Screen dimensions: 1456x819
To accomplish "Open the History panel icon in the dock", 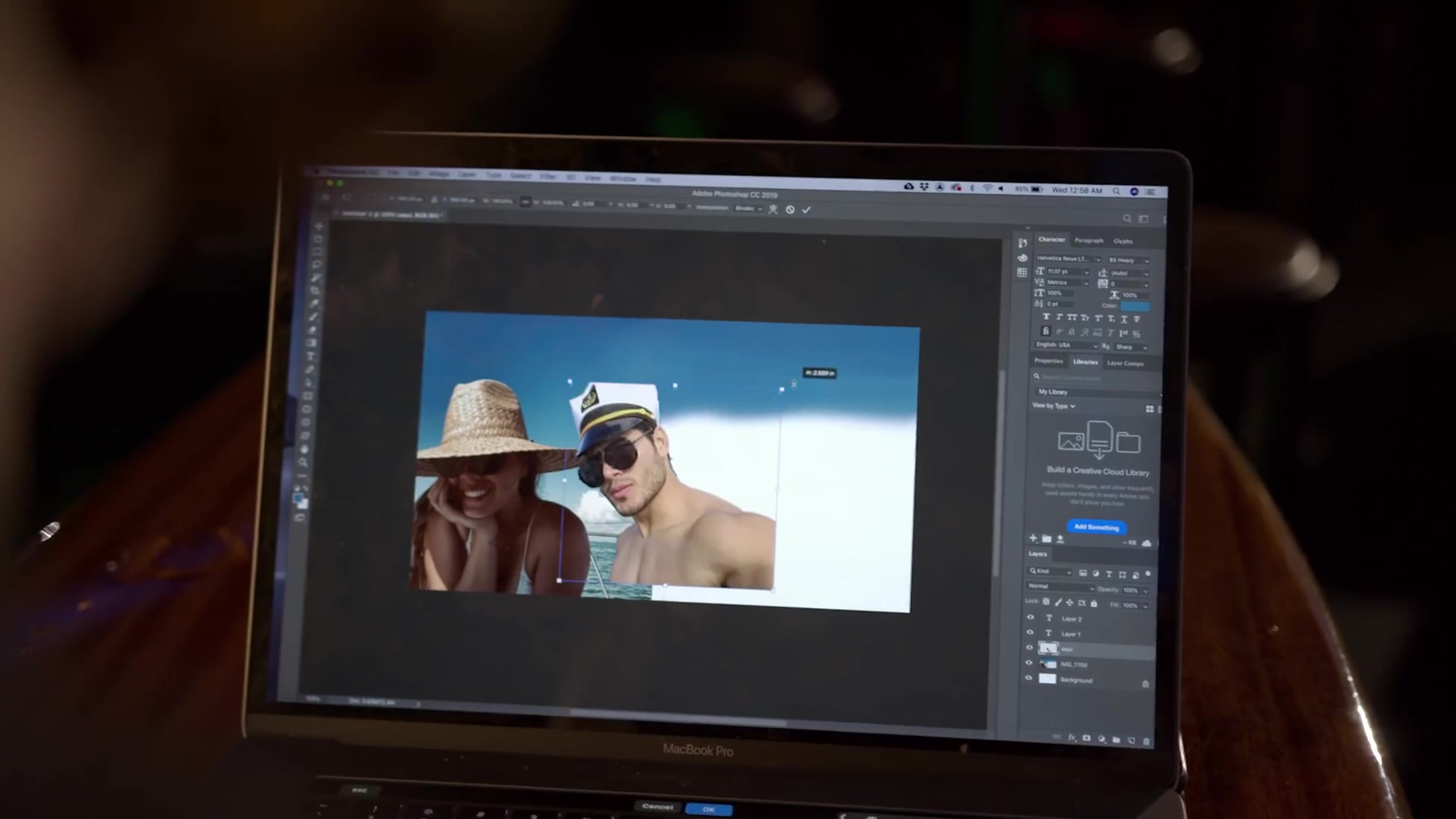I will (x=1022, y=243).
